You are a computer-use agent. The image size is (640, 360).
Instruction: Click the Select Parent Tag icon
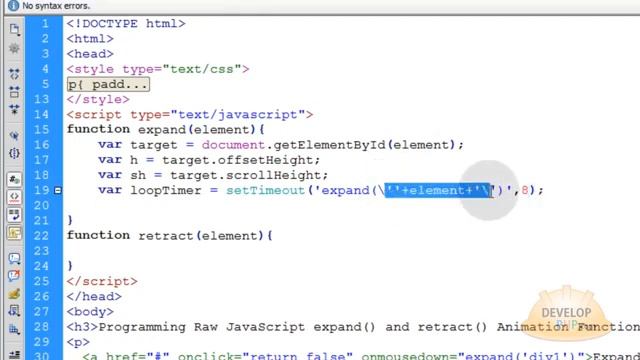click(14, 136)
